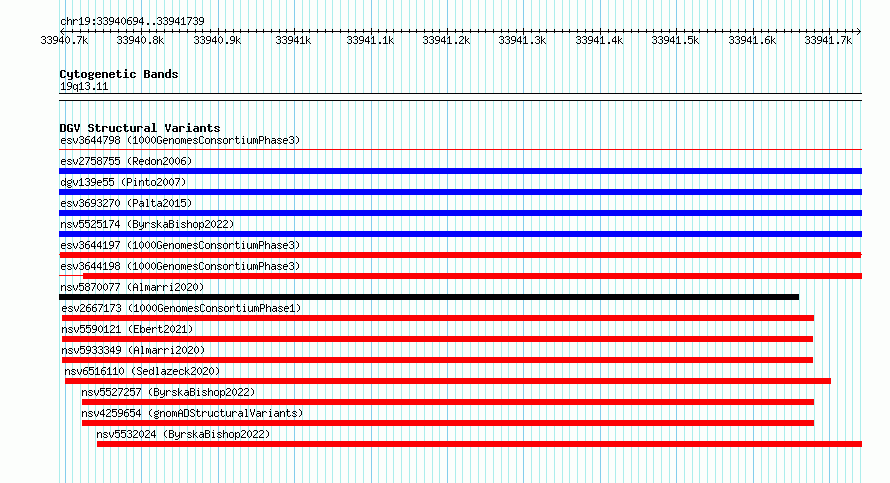Open variant esv3644198 label
The width and height of the screenshot is (890, 483).
pos(180,266)
